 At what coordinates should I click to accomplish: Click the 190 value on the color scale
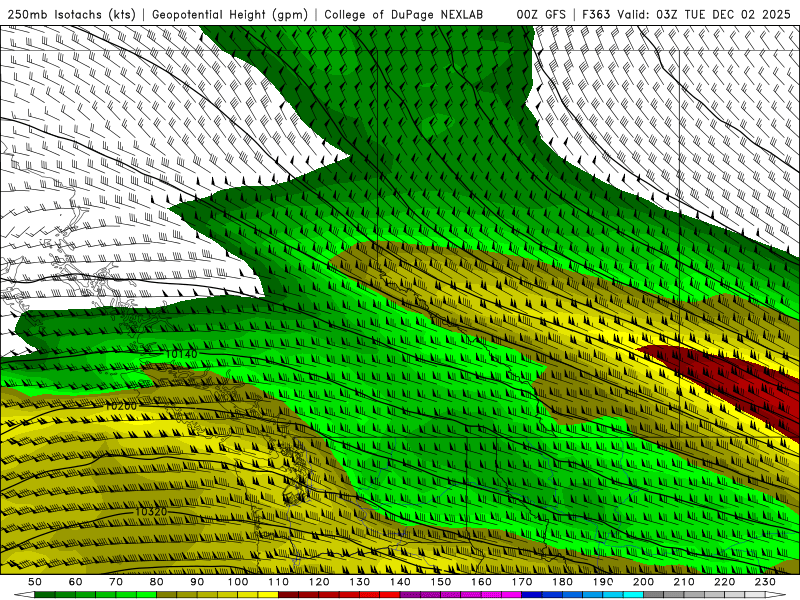tap(603, 582)
